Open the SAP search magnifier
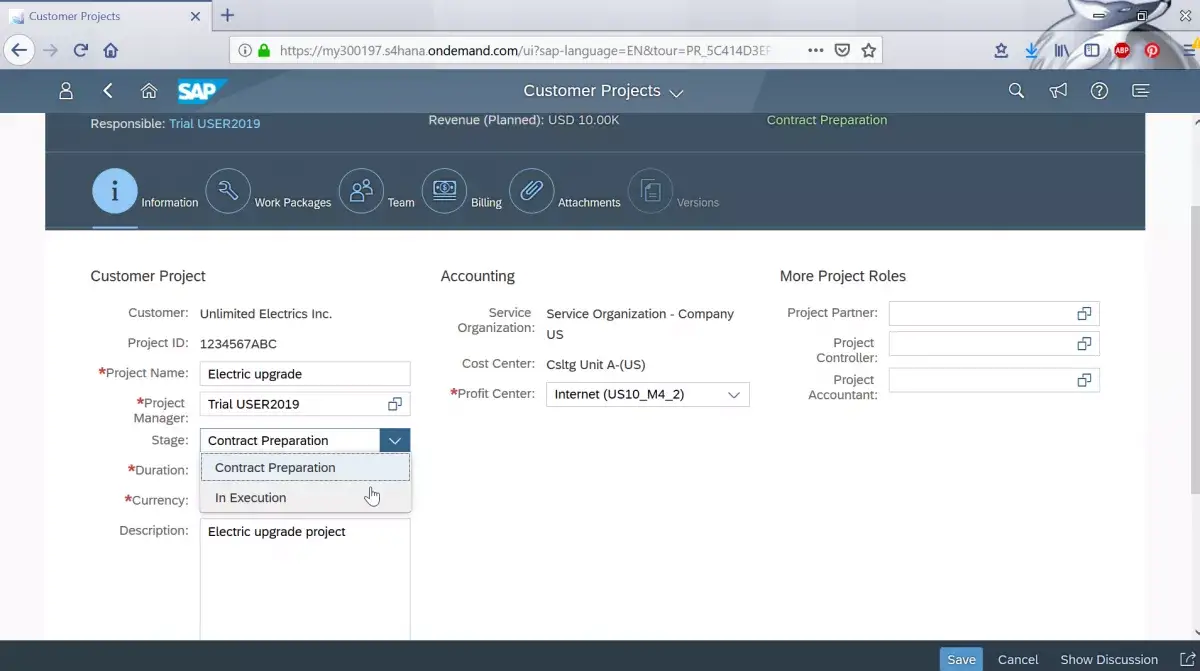Viewport: 1200px width, 671px height. coord(1016,91)
